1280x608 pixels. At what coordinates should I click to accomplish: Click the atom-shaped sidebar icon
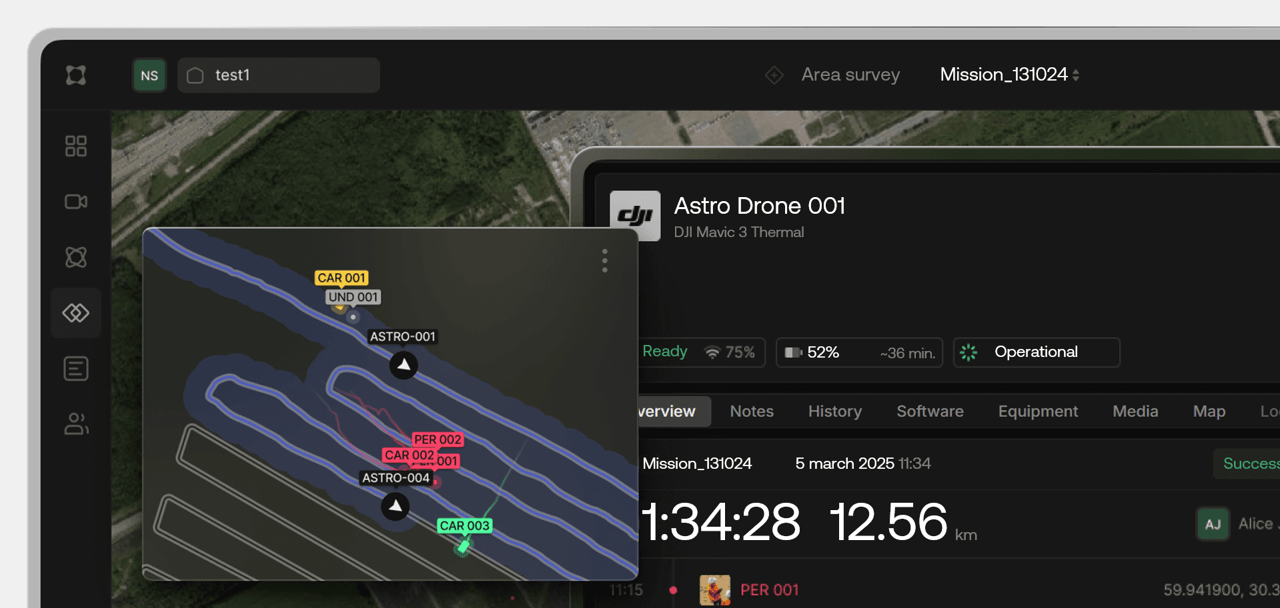pos(76,257)
